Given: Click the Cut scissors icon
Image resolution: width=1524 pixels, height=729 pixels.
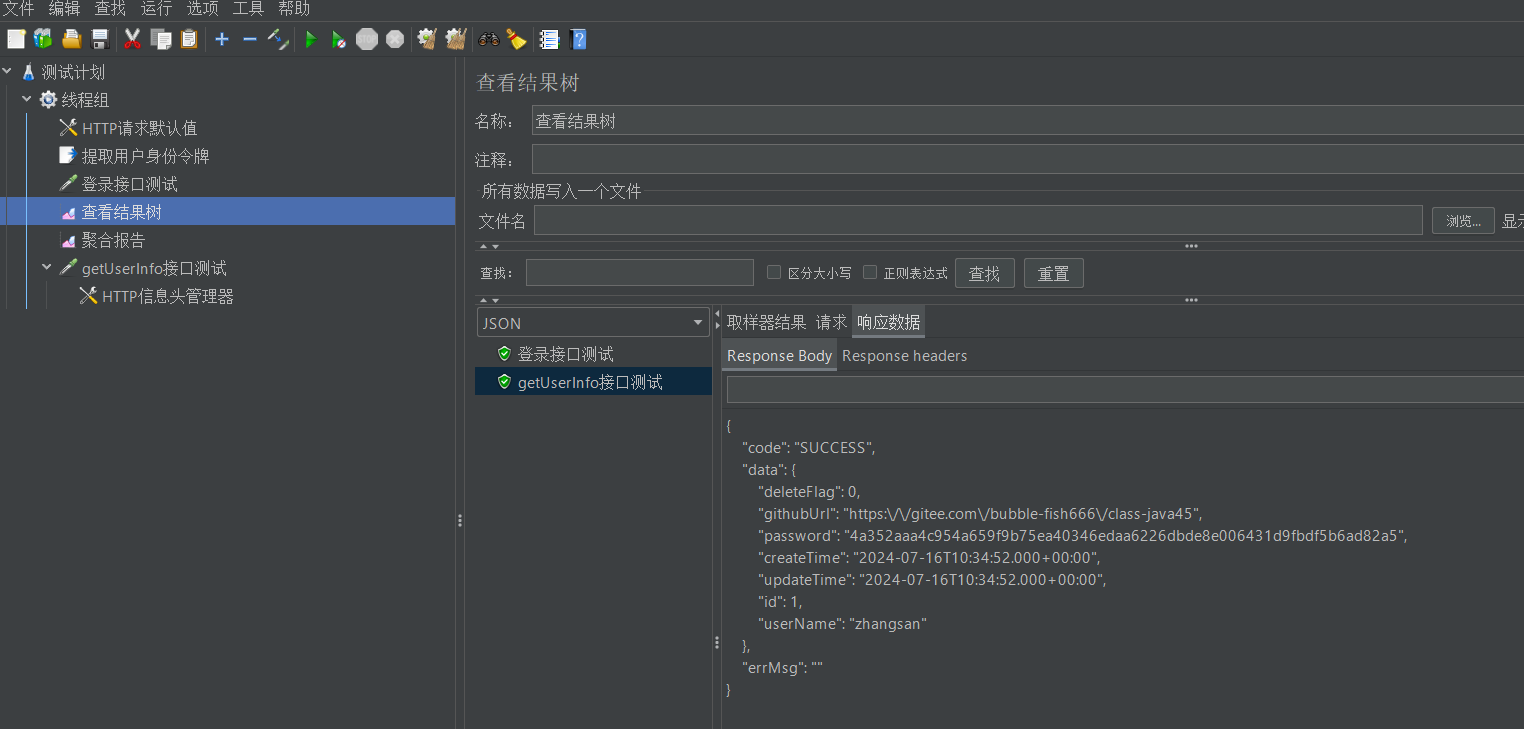Looking at the screenshot, I should point(132,39).
